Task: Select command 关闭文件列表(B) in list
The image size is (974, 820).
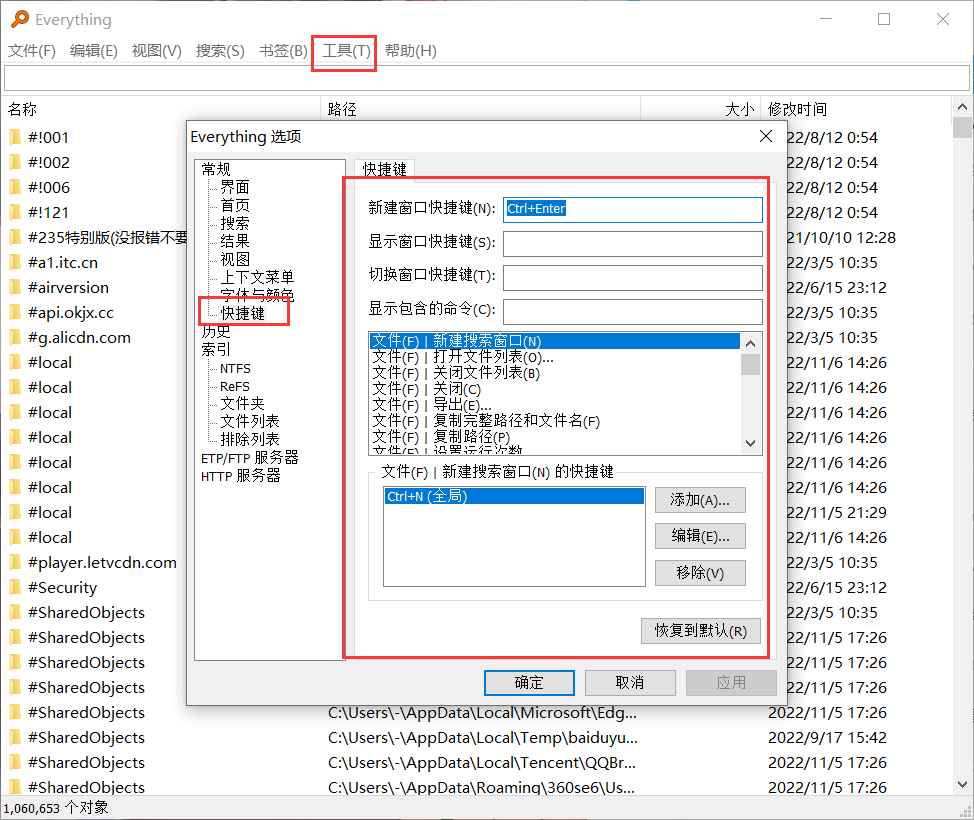Action: [554, 373]
